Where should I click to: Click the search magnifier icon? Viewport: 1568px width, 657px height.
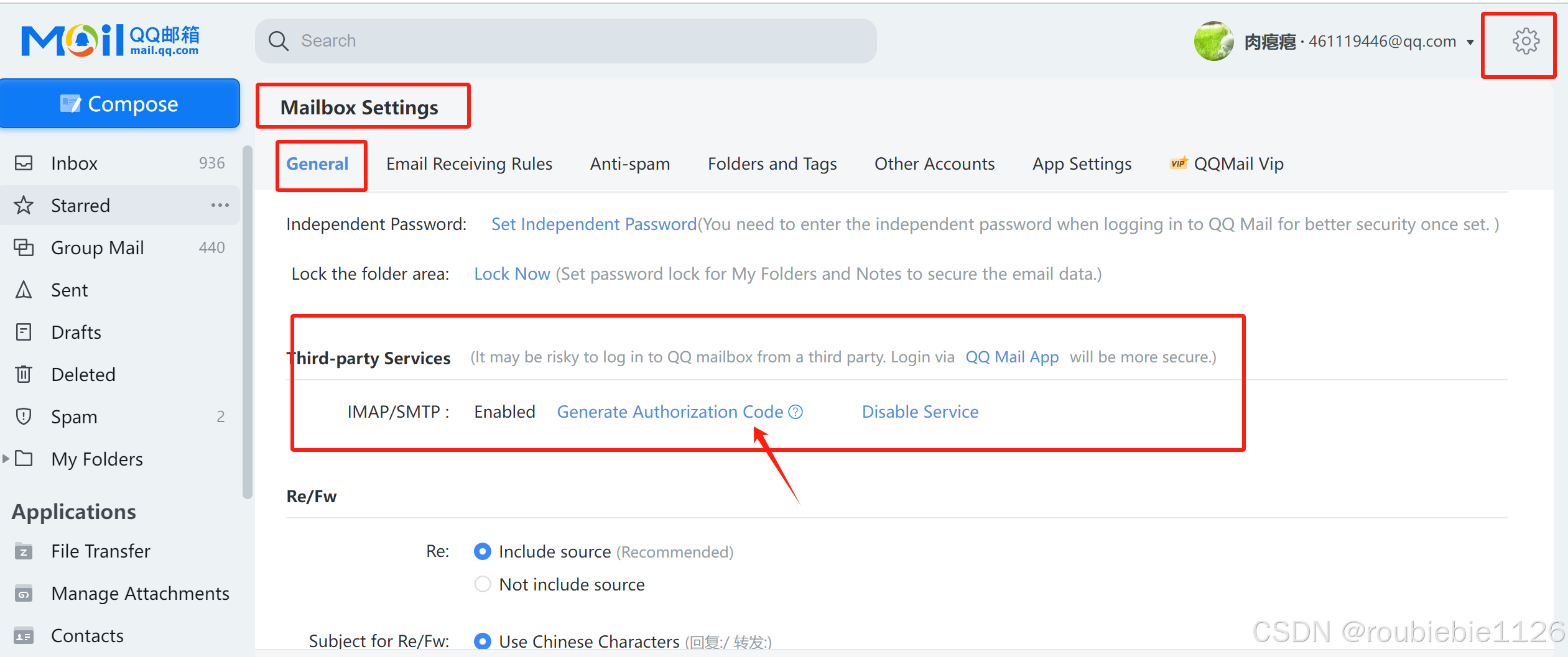pos(278,41)
